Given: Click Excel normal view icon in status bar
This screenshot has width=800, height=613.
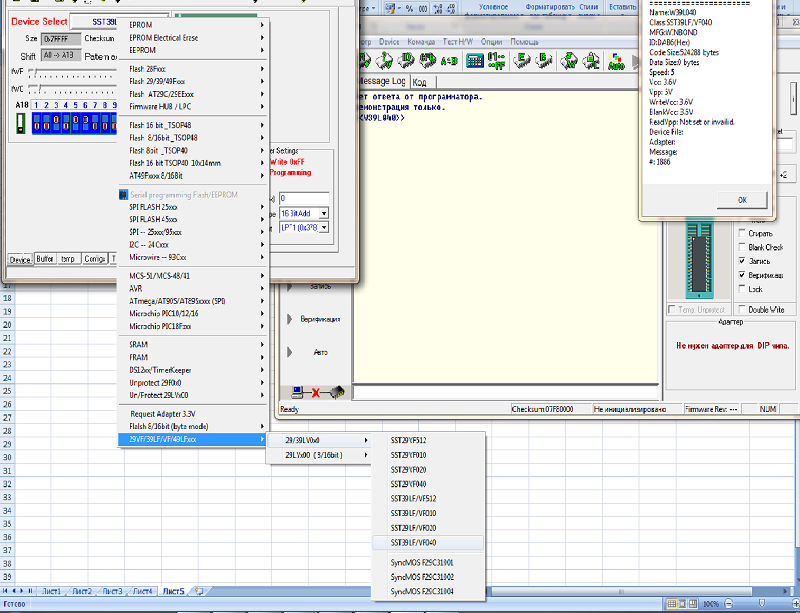Looking at the screenshot, I should (x=671, y=604).
